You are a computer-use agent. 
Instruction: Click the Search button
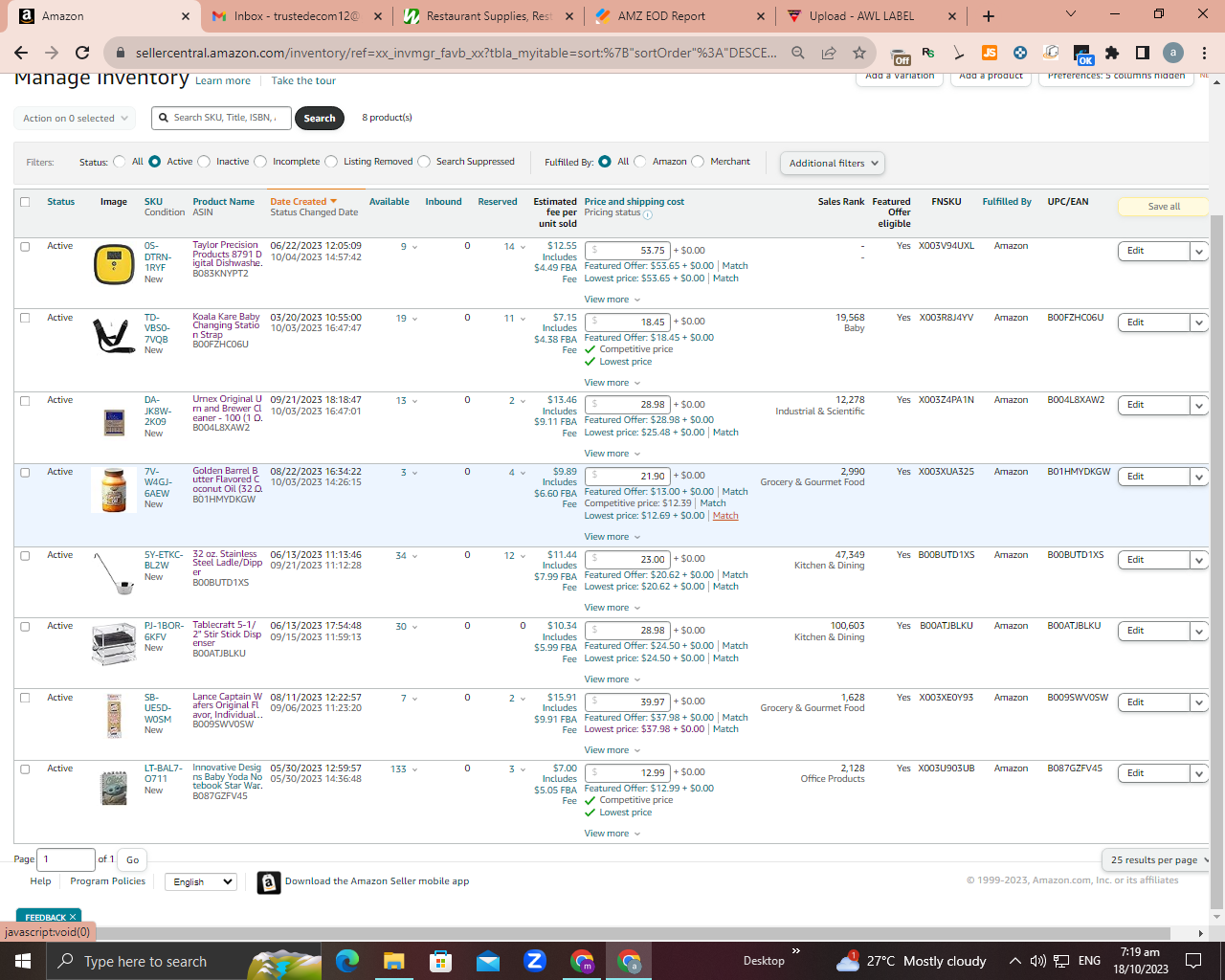pos(320,118)
